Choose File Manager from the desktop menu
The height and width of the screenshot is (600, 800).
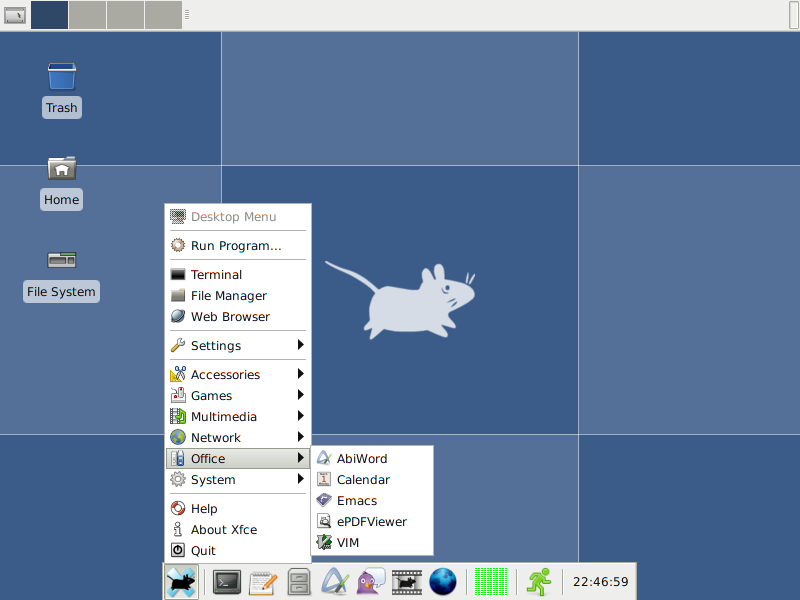click(x=238, y=295)
